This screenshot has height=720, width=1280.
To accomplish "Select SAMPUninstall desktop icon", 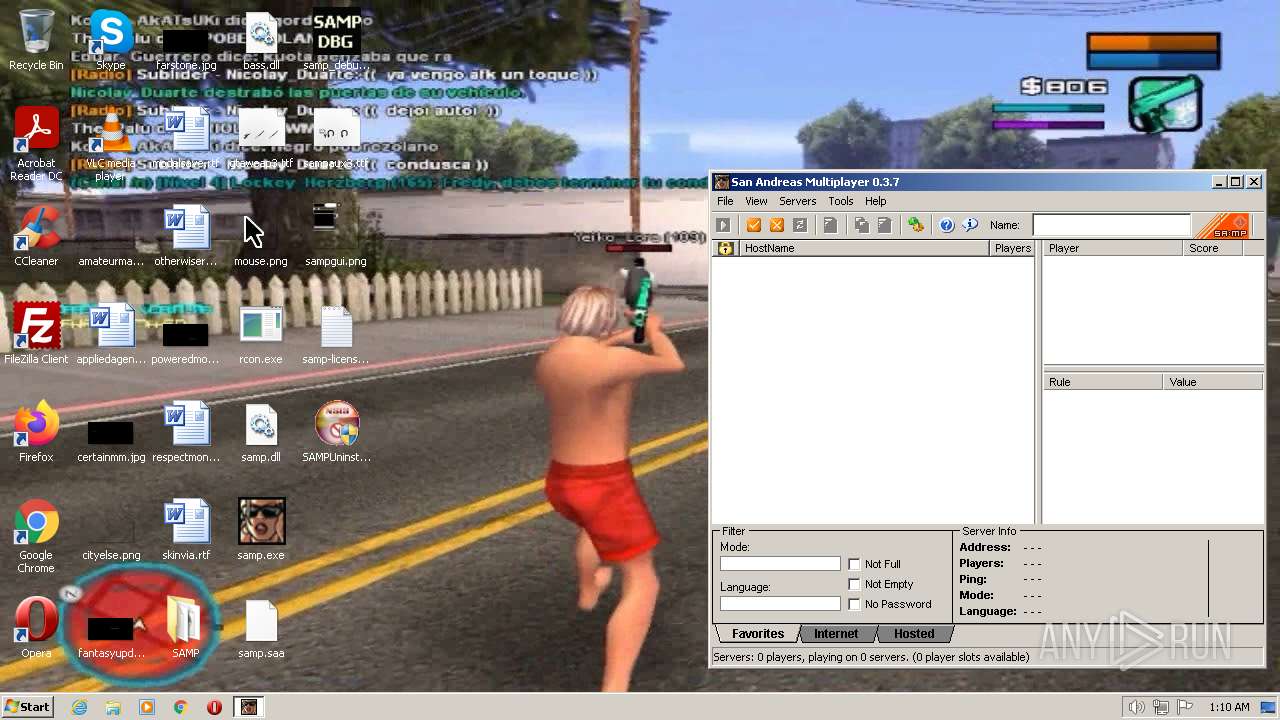I will pos(336,432).
